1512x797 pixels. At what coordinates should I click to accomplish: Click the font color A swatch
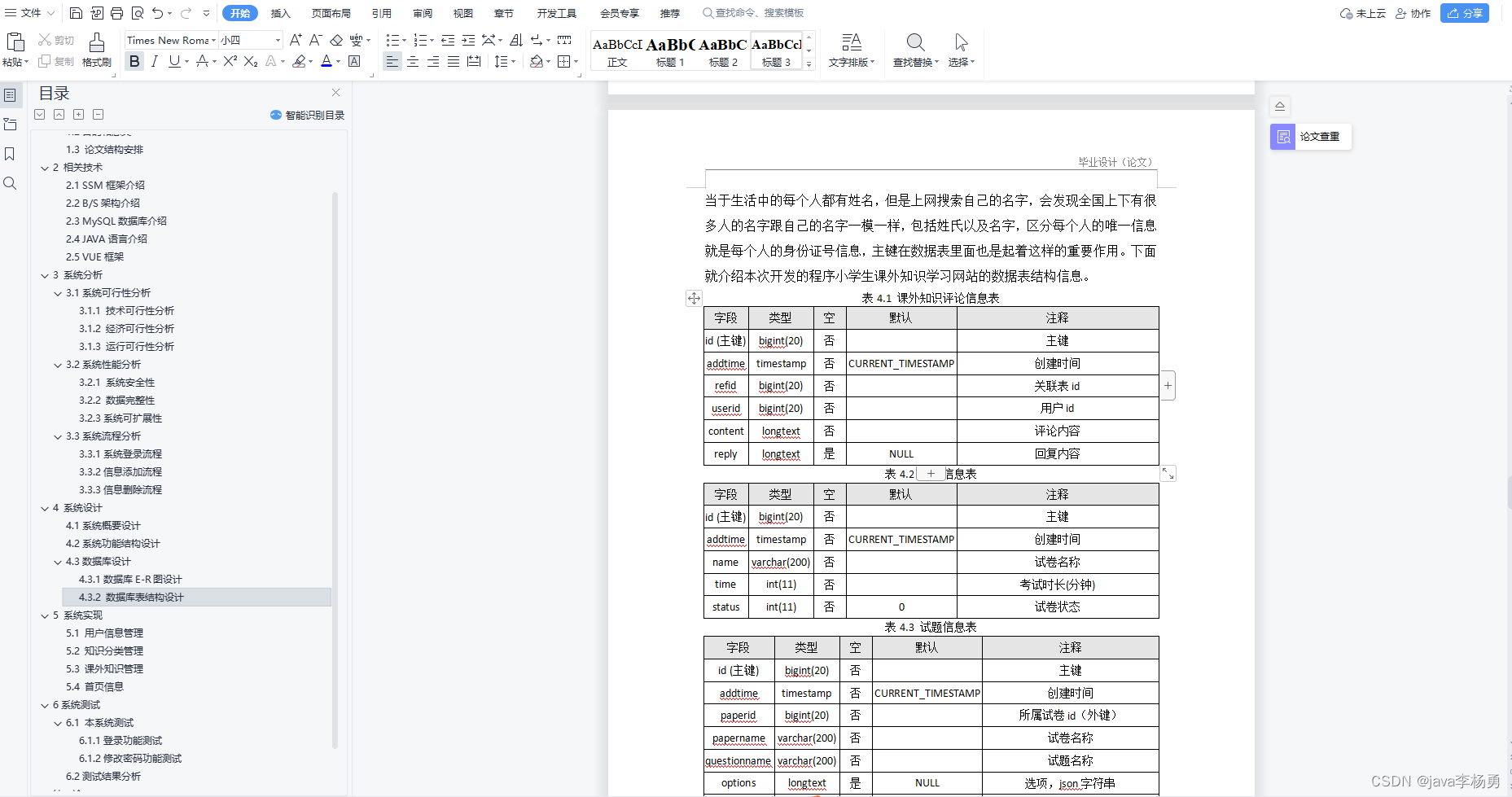327,61
